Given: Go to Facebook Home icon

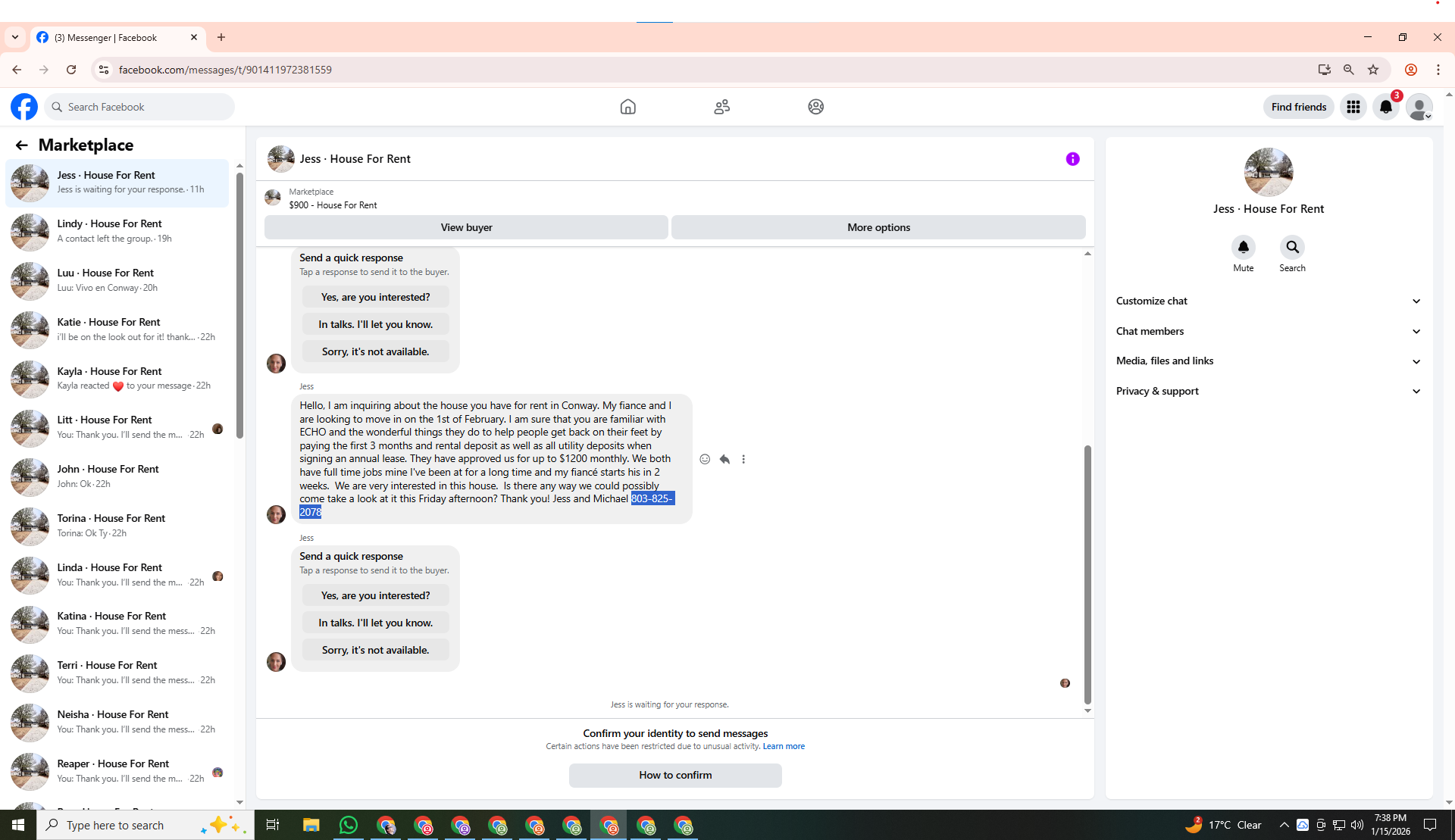Looking at the screenshot, I should [x=627, y=107].
